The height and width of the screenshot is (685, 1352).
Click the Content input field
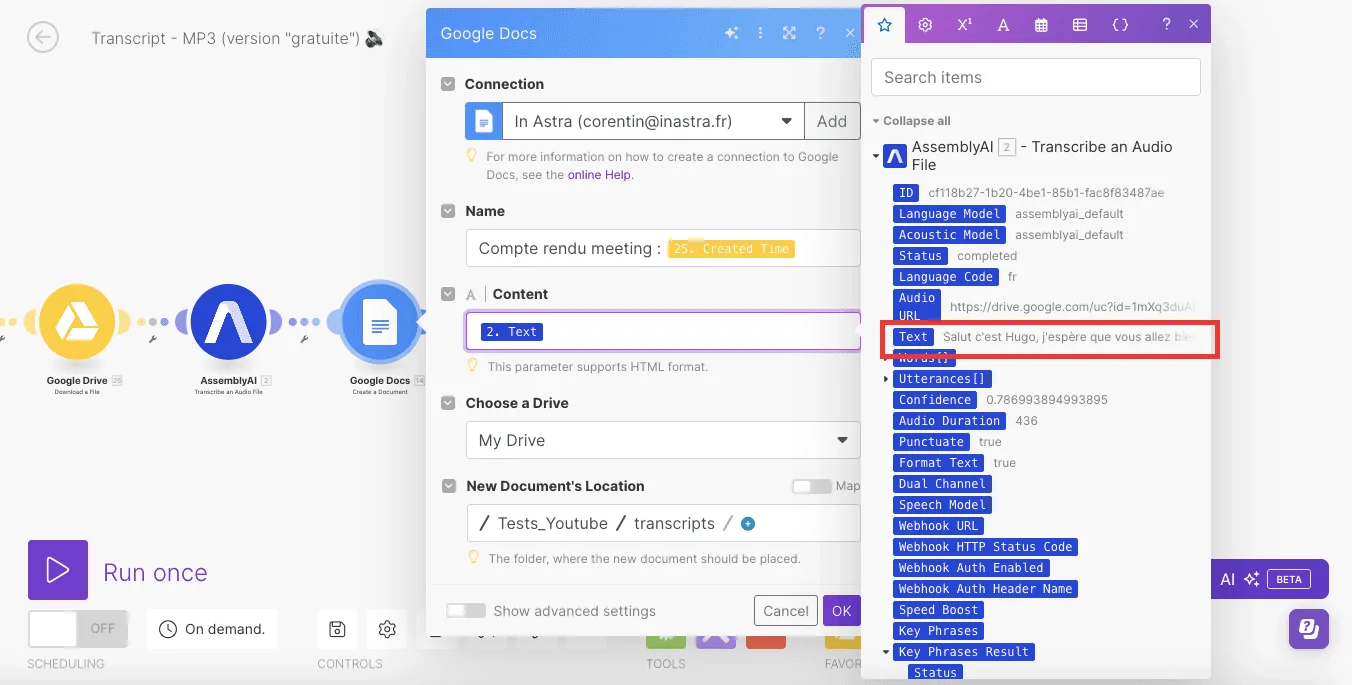point(663,331)
